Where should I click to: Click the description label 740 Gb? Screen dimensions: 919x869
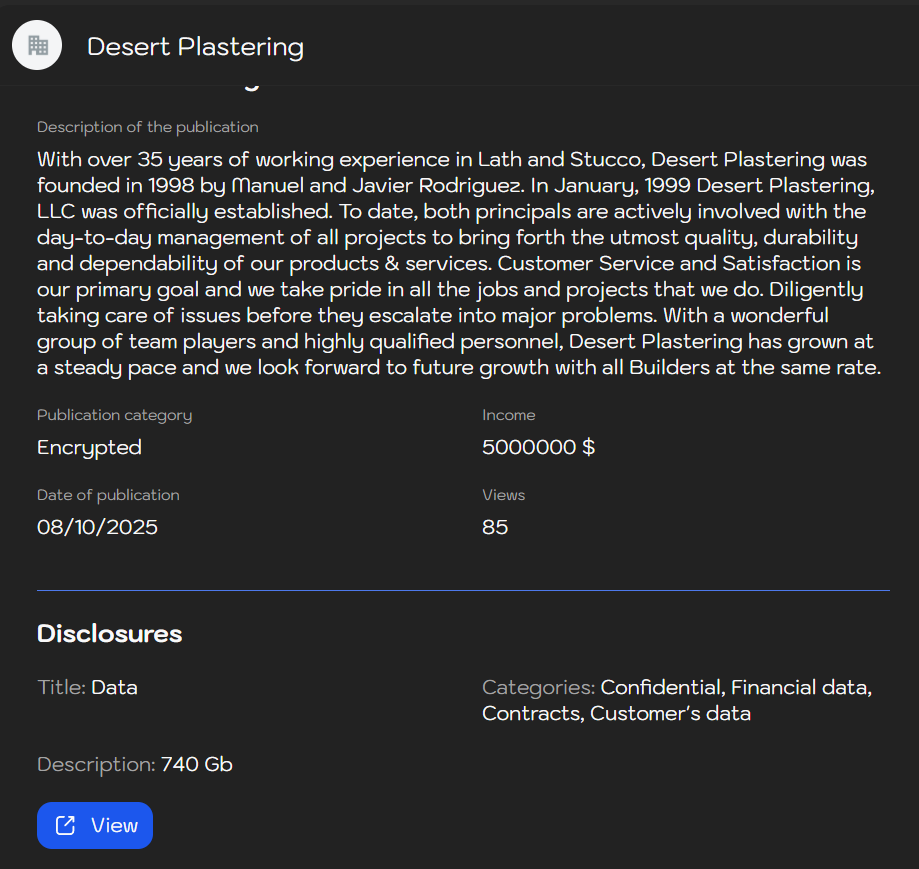coord(196,764)
